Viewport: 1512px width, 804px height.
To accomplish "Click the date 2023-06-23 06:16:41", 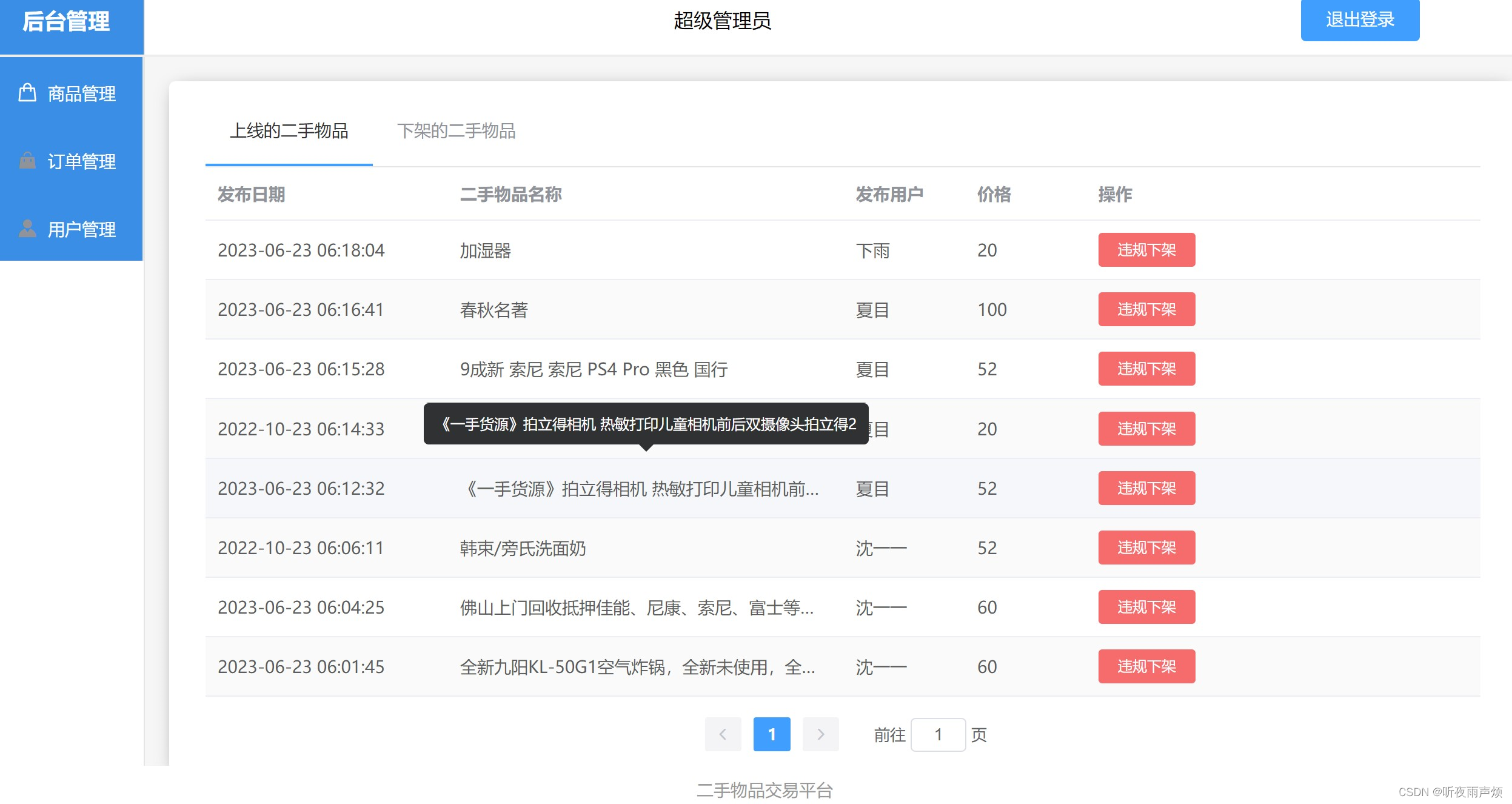I will [301, 309].
